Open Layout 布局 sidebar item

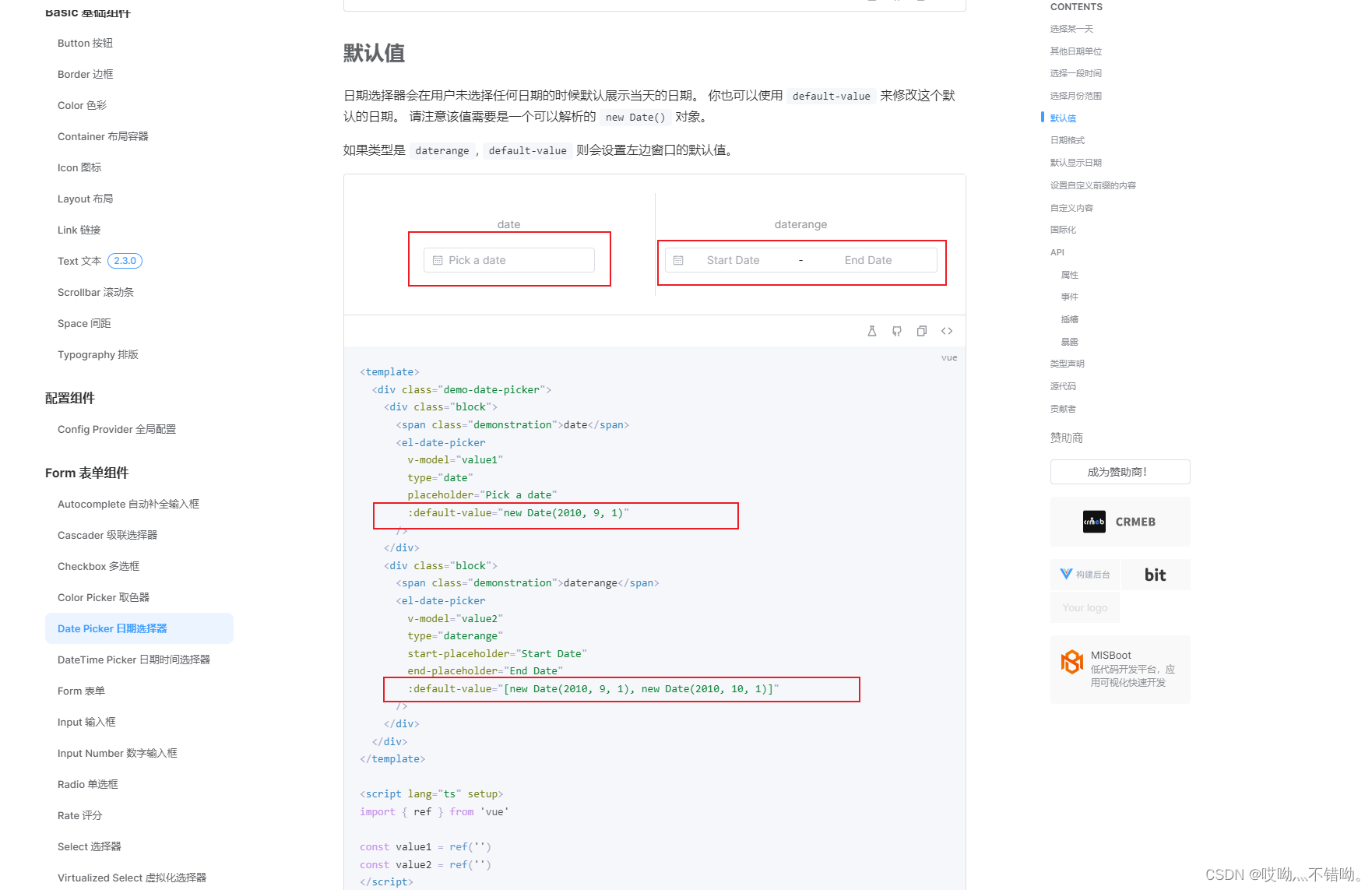(x=85, y=199)
